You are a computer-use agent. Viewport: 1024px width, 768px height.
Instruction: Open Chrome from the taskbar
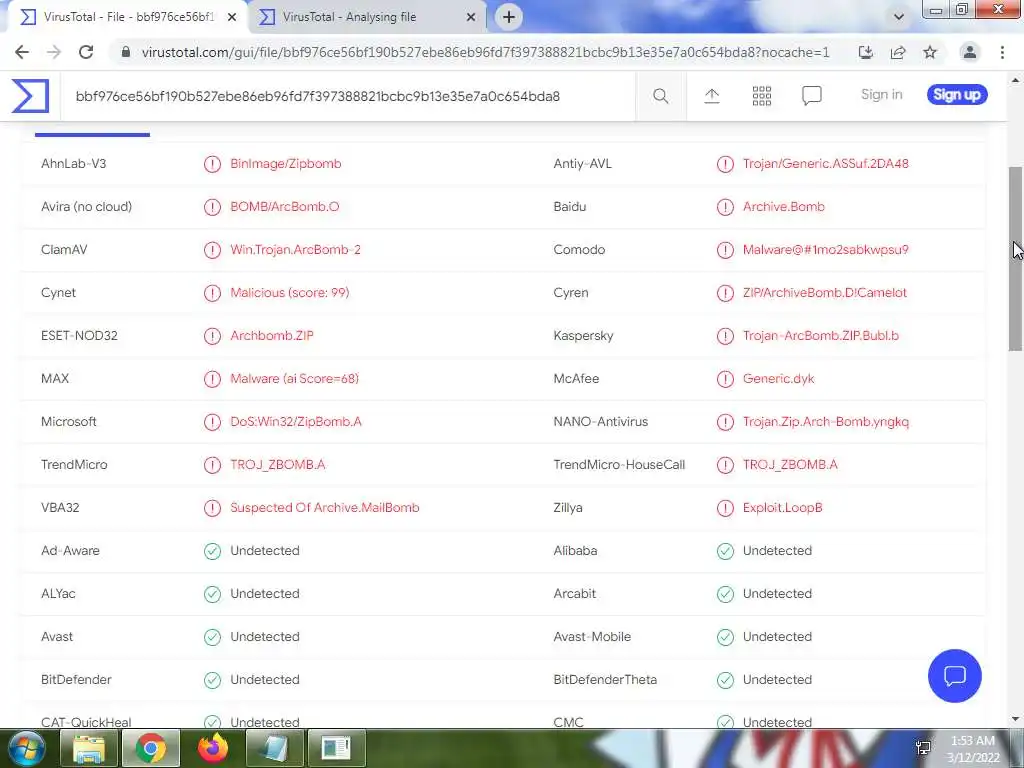151,748
